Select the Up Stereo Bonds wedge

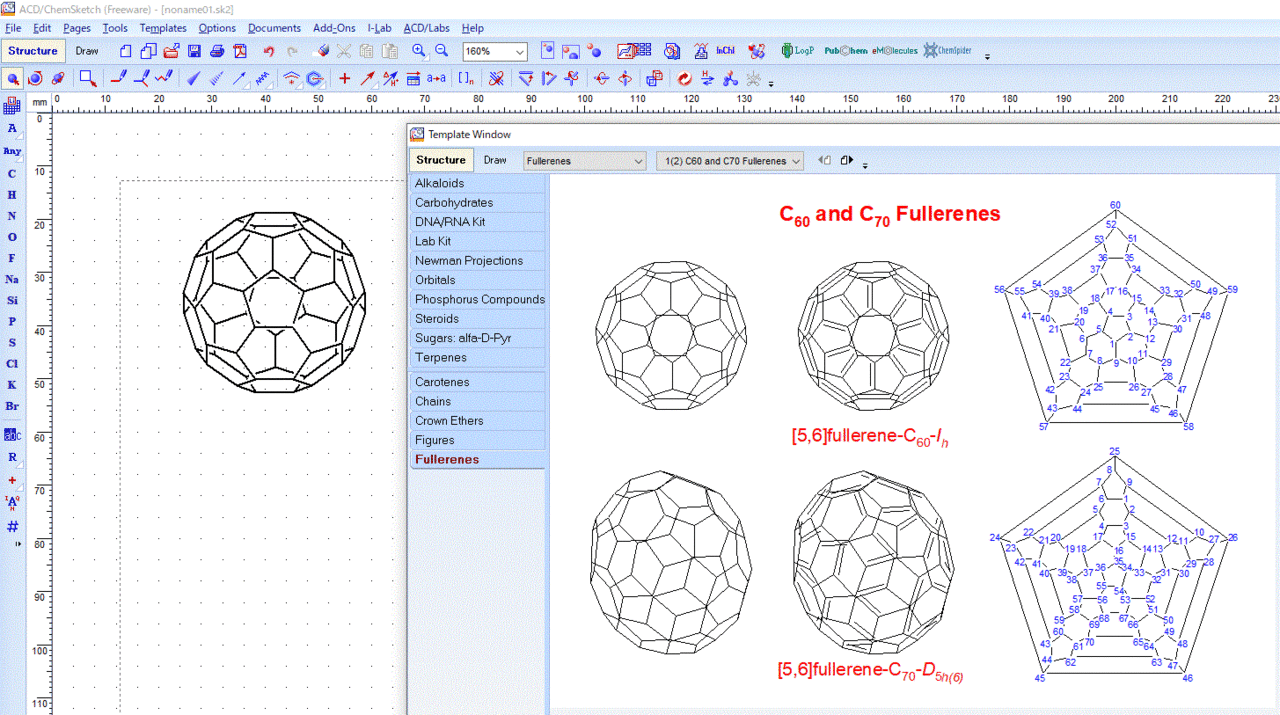(194, 78)
